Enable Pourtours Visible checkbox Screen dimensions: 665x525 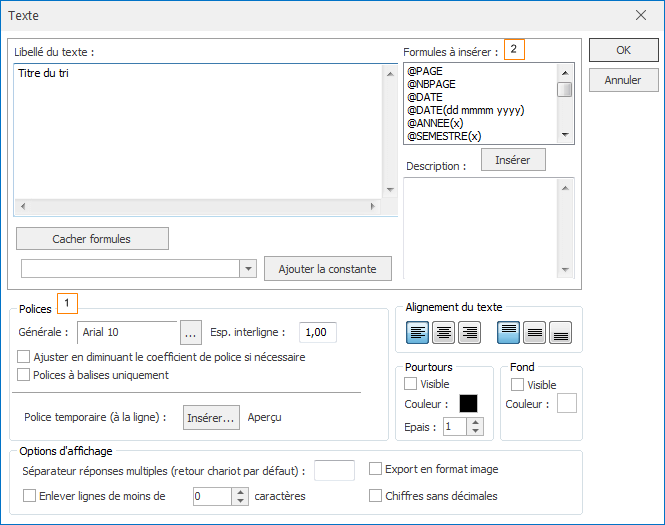411,384
